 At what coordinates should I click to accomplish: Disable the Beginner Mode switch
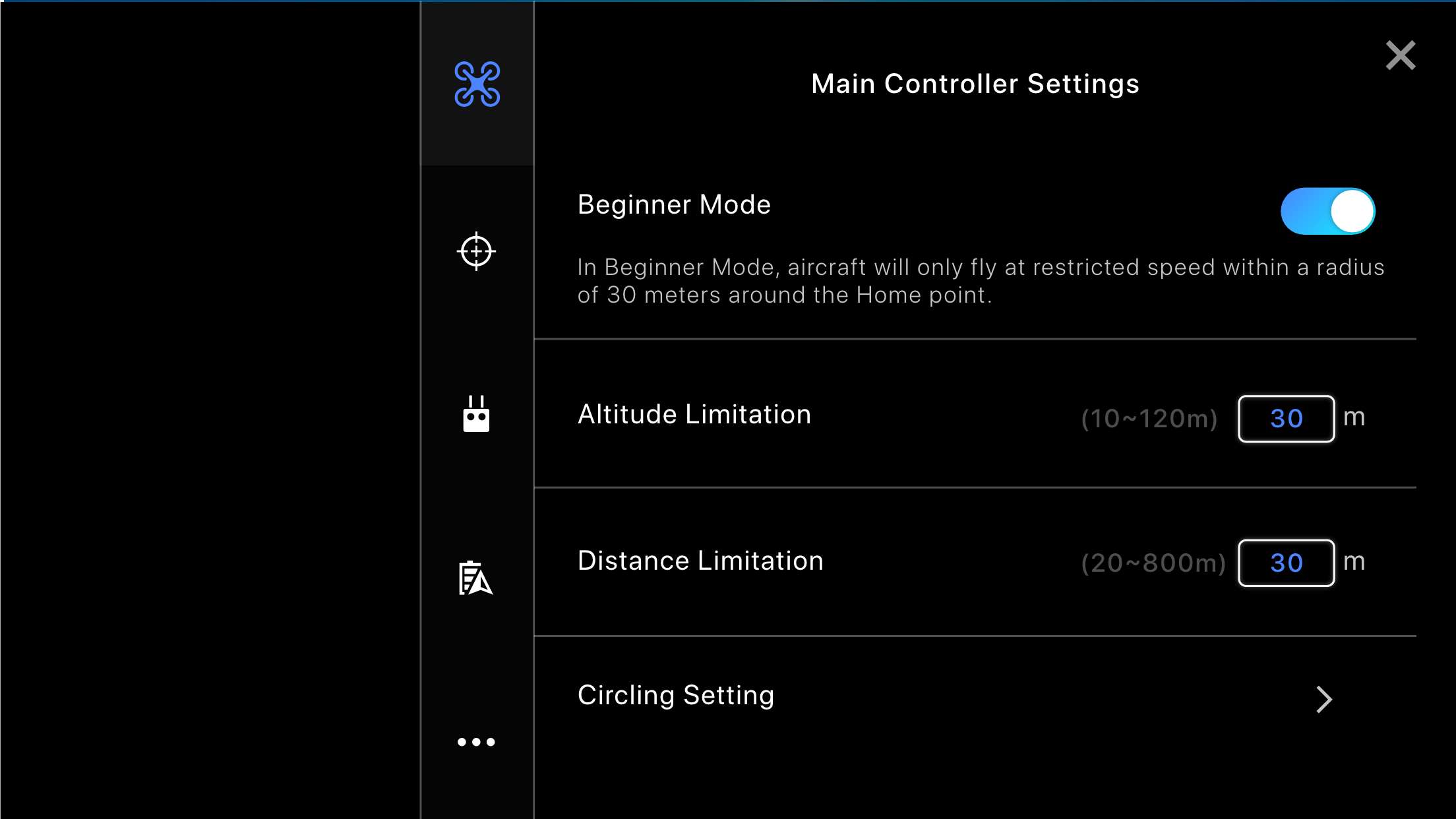pyautogui.click(x=1327, y=211)
